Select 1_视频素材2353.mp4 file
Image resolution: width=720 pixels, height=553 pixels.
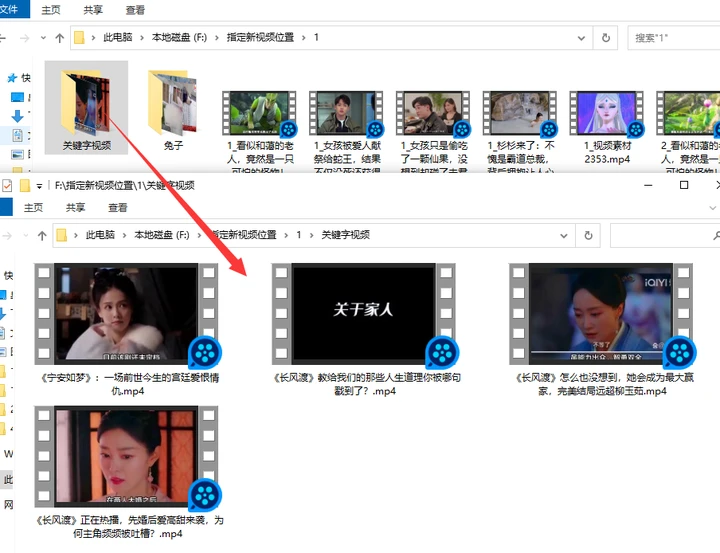pyautogui.click(x=607, y=129)
